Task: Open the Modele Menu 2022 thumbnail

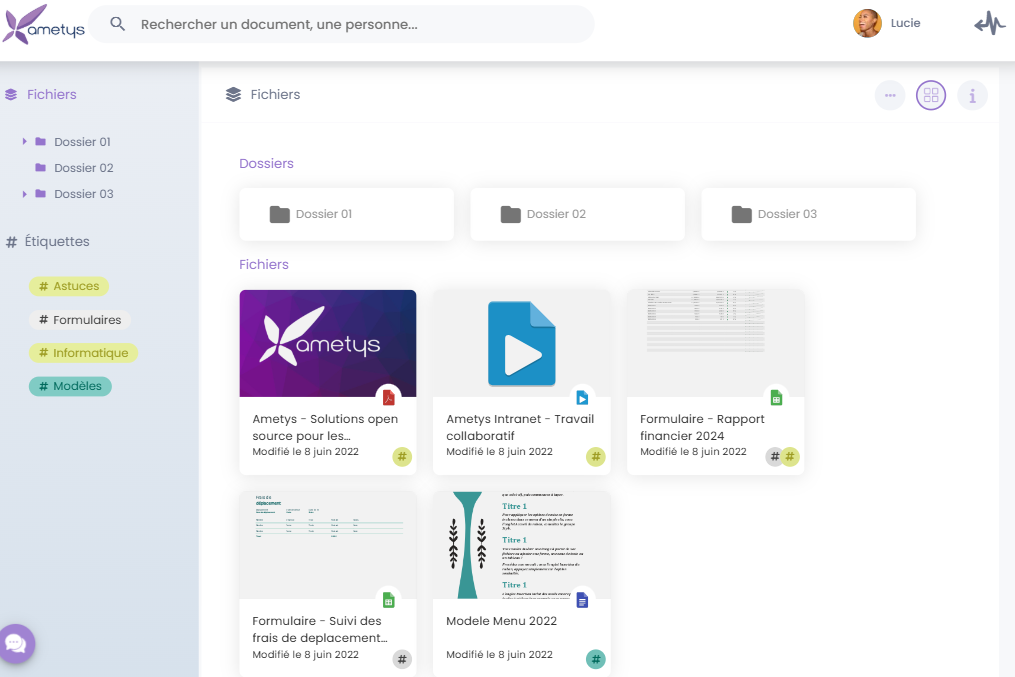Action: pyautogui.click(x=522, y=545)
